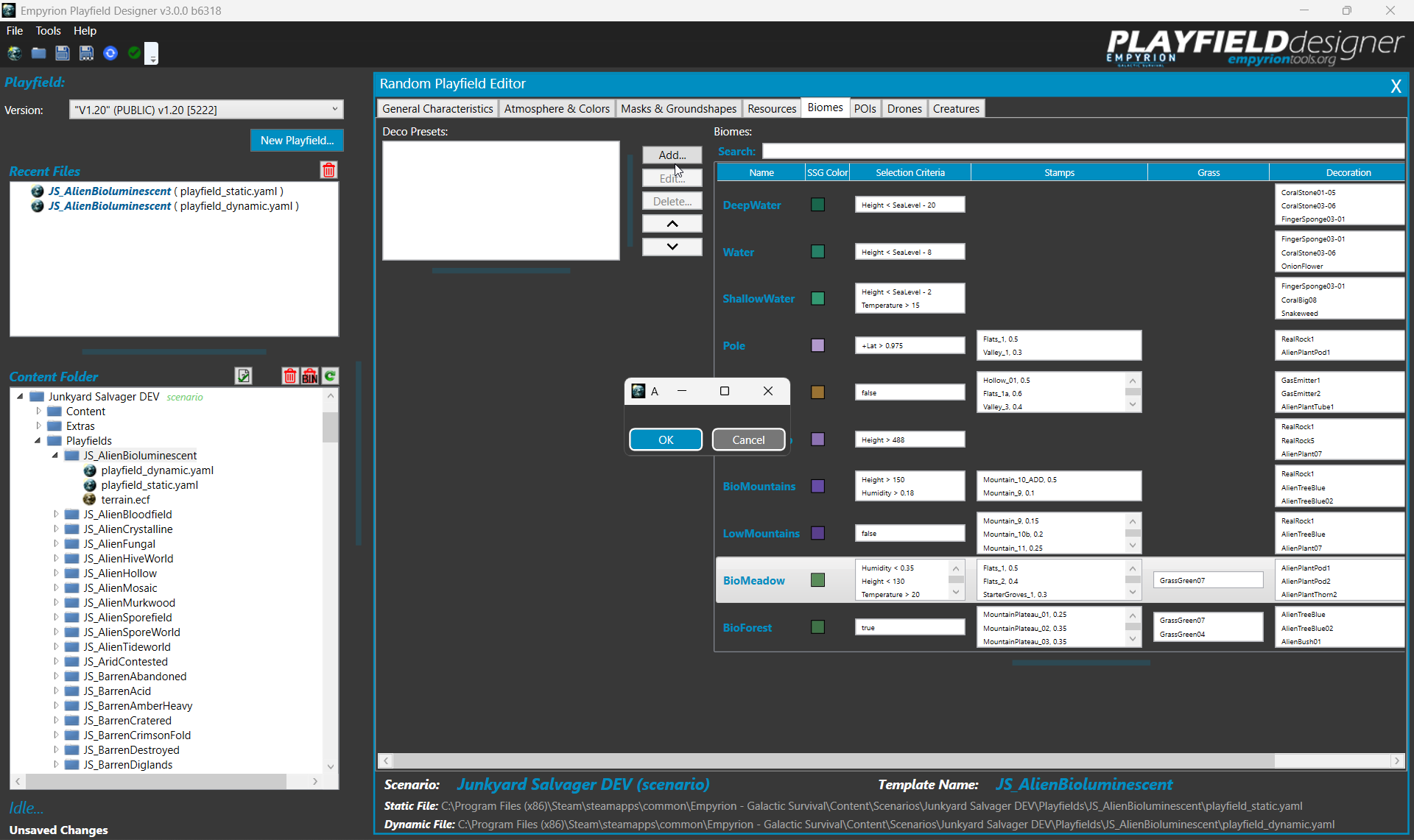Viewport: 1414px width, 840px height.
Task: Switch to the Creatures tab
Action: tap(956, 108)
